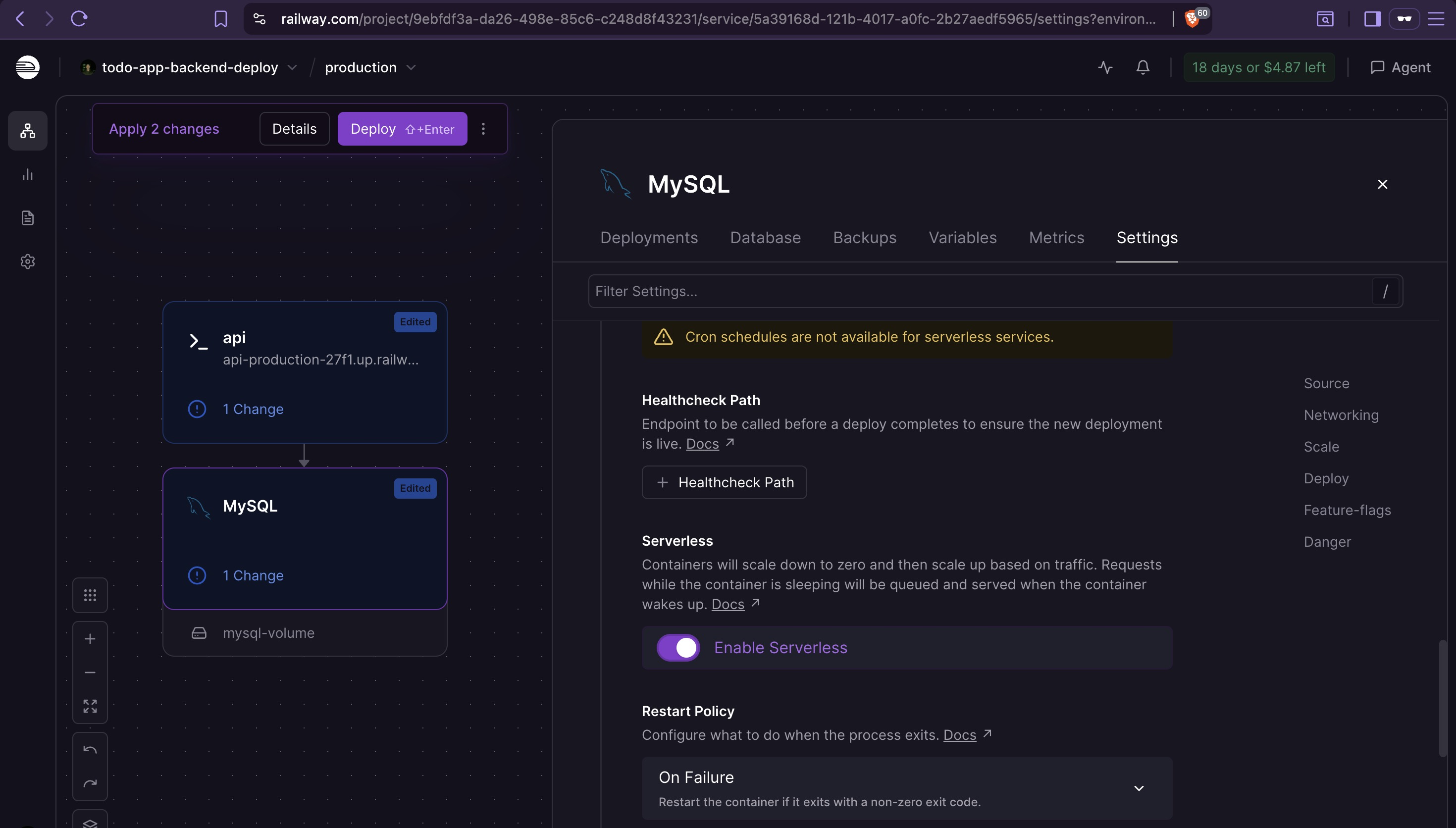Bookmark the current page
1456x828 pixels.
[x=220, y=19]
